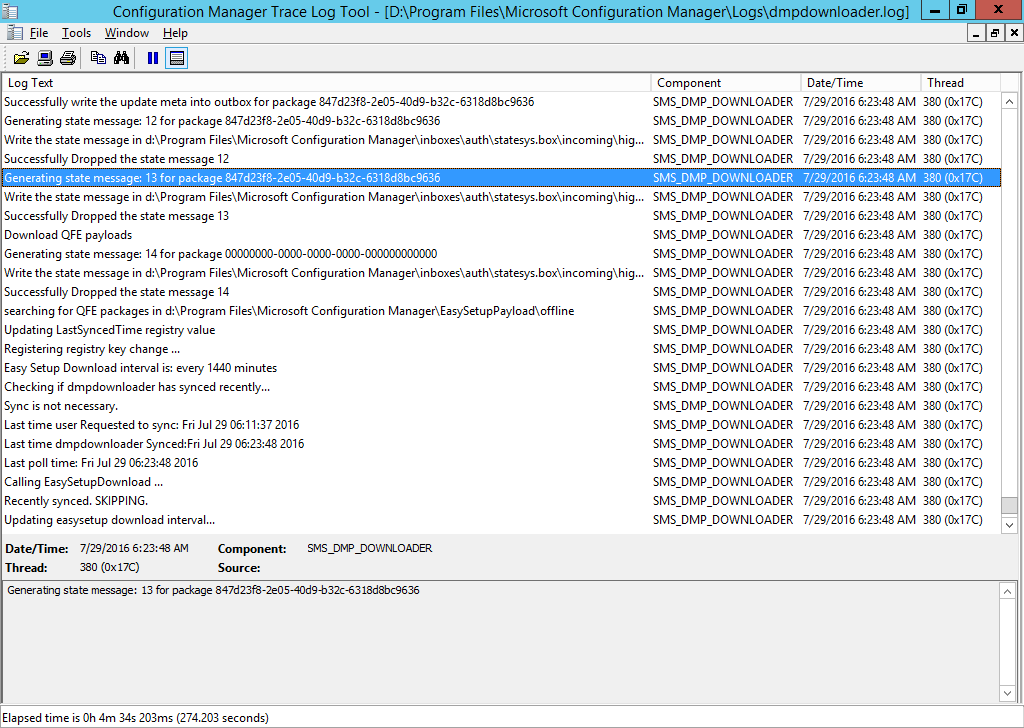The height and width of the screenshot is (728, 1024).
Task: Minimize the Trace Log Tool window
Action: [x=936, y=10]
